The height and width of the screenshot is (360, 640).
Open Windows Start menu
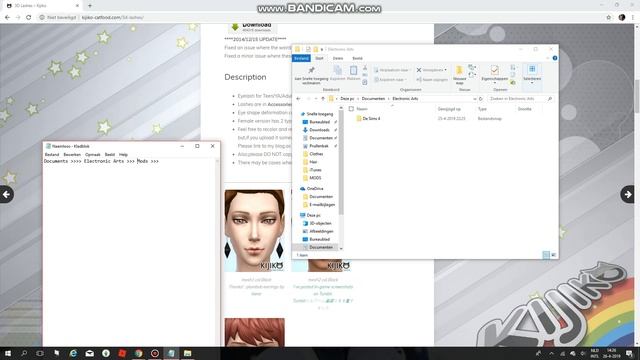(8, 353)
